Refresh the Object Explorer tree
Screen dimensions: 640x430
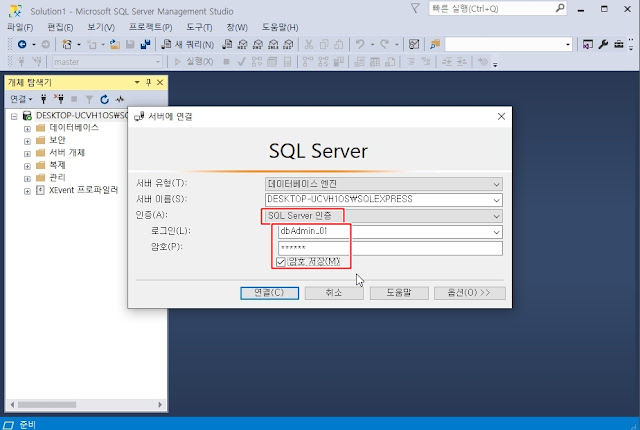click(x=104, y=99)
